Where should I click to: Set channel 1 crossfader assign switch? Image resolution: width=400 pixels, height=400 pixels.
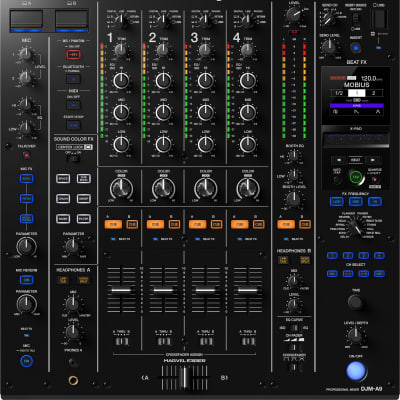coord(122,341)
